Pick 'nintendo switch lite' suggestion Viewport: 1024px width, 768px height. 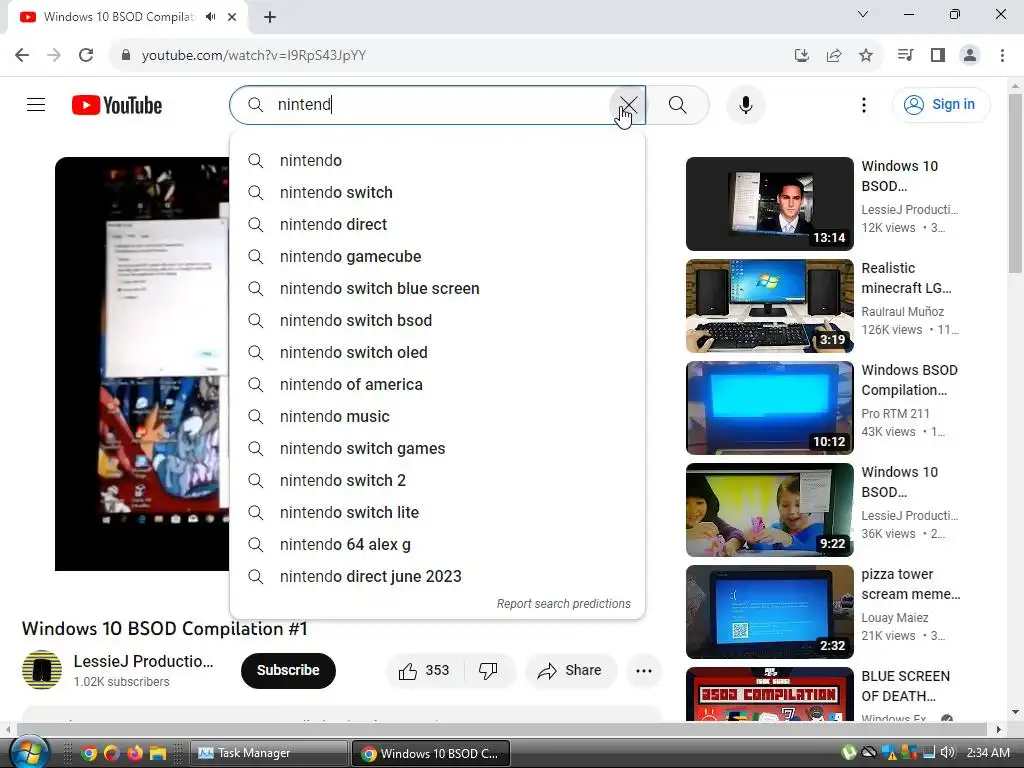[437, 513]
